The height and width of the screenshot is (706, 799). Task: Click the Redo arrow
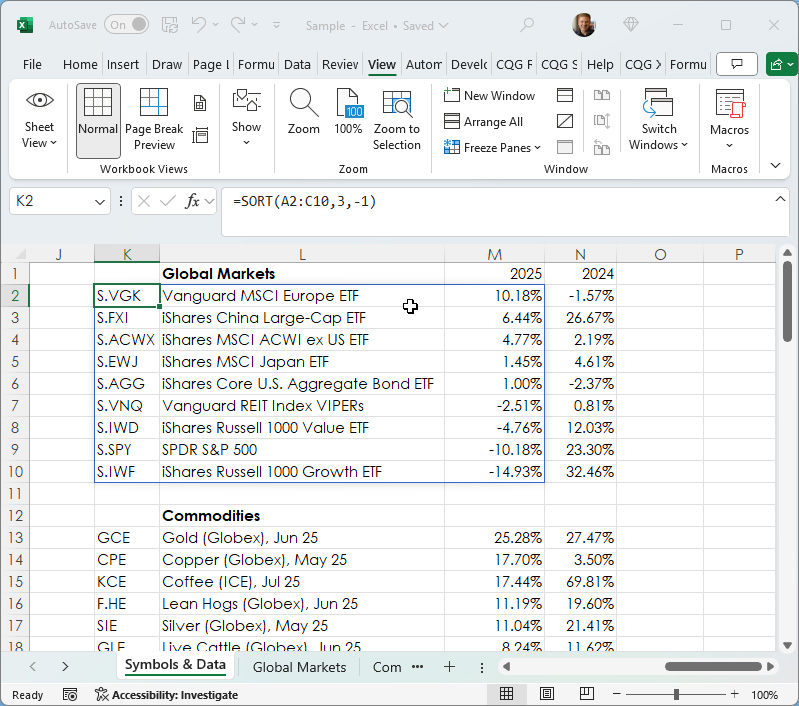[x=238, y=24]
